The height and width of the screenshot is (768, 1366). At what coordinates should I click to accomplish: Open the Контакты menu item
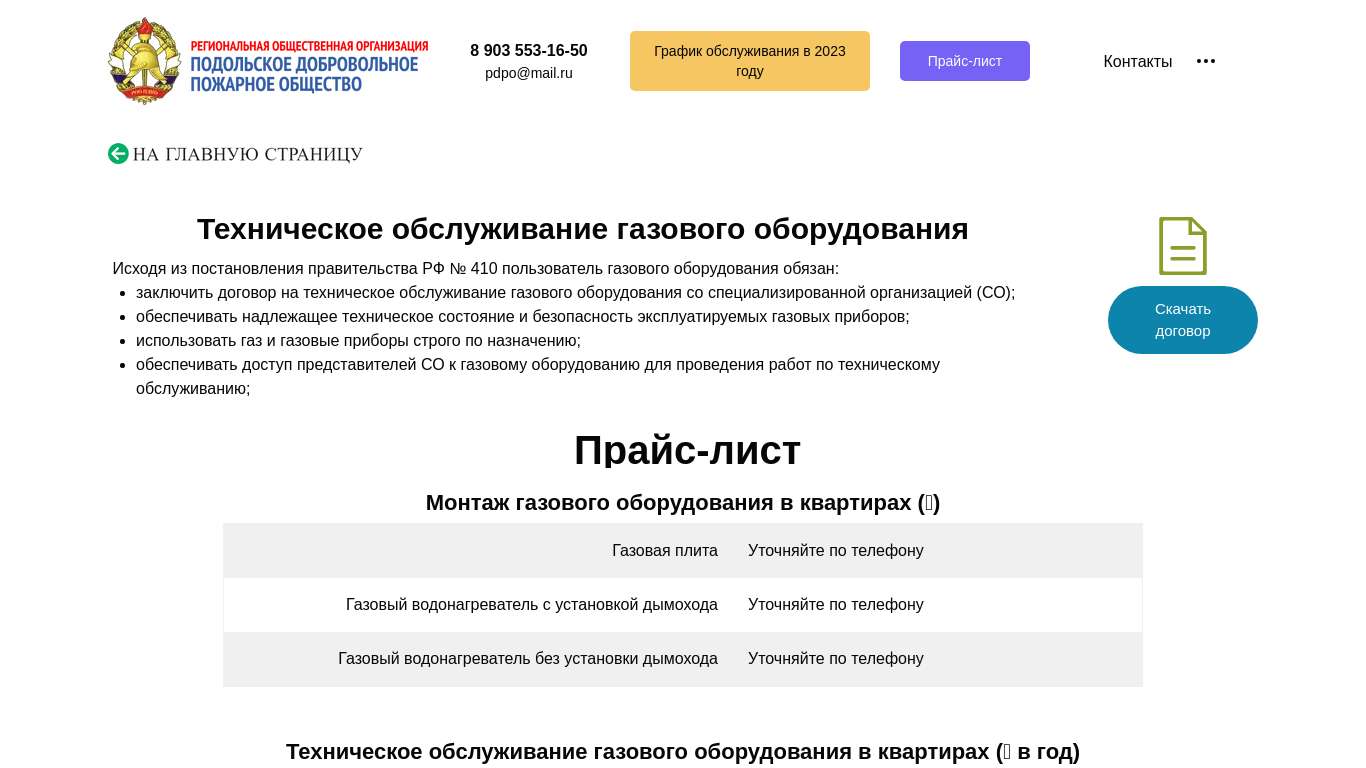tap(1137, 61)
